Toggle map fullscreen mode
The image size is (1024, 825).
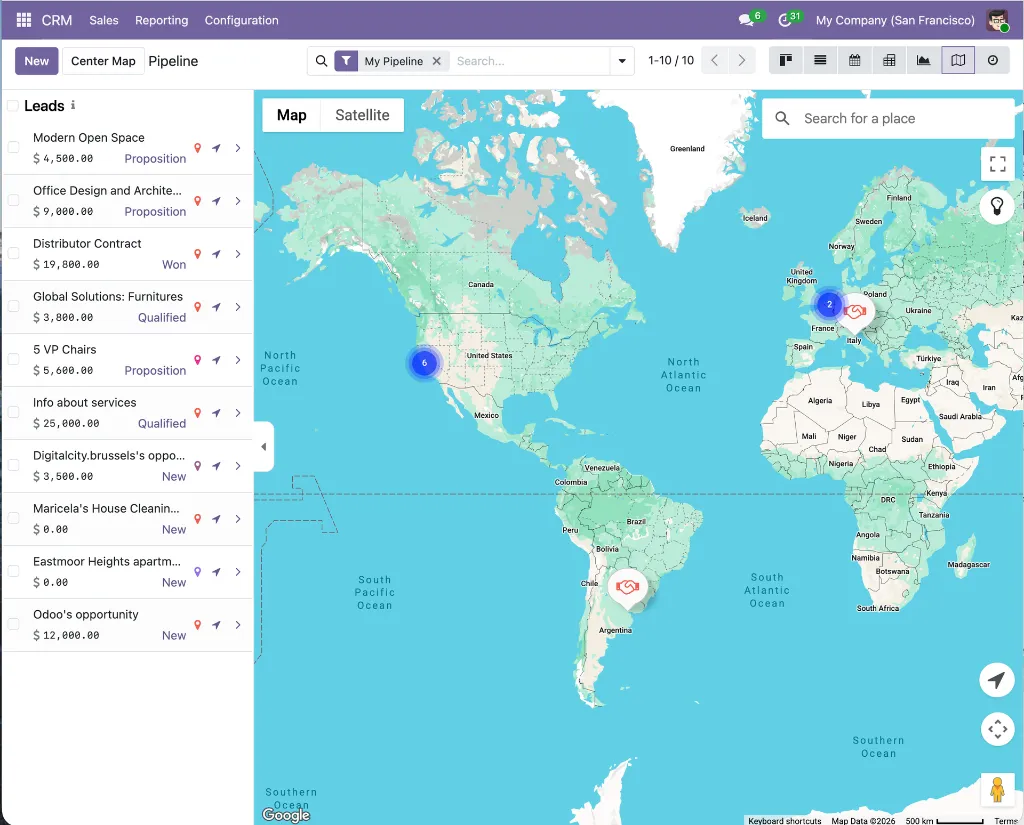[997, 163]
